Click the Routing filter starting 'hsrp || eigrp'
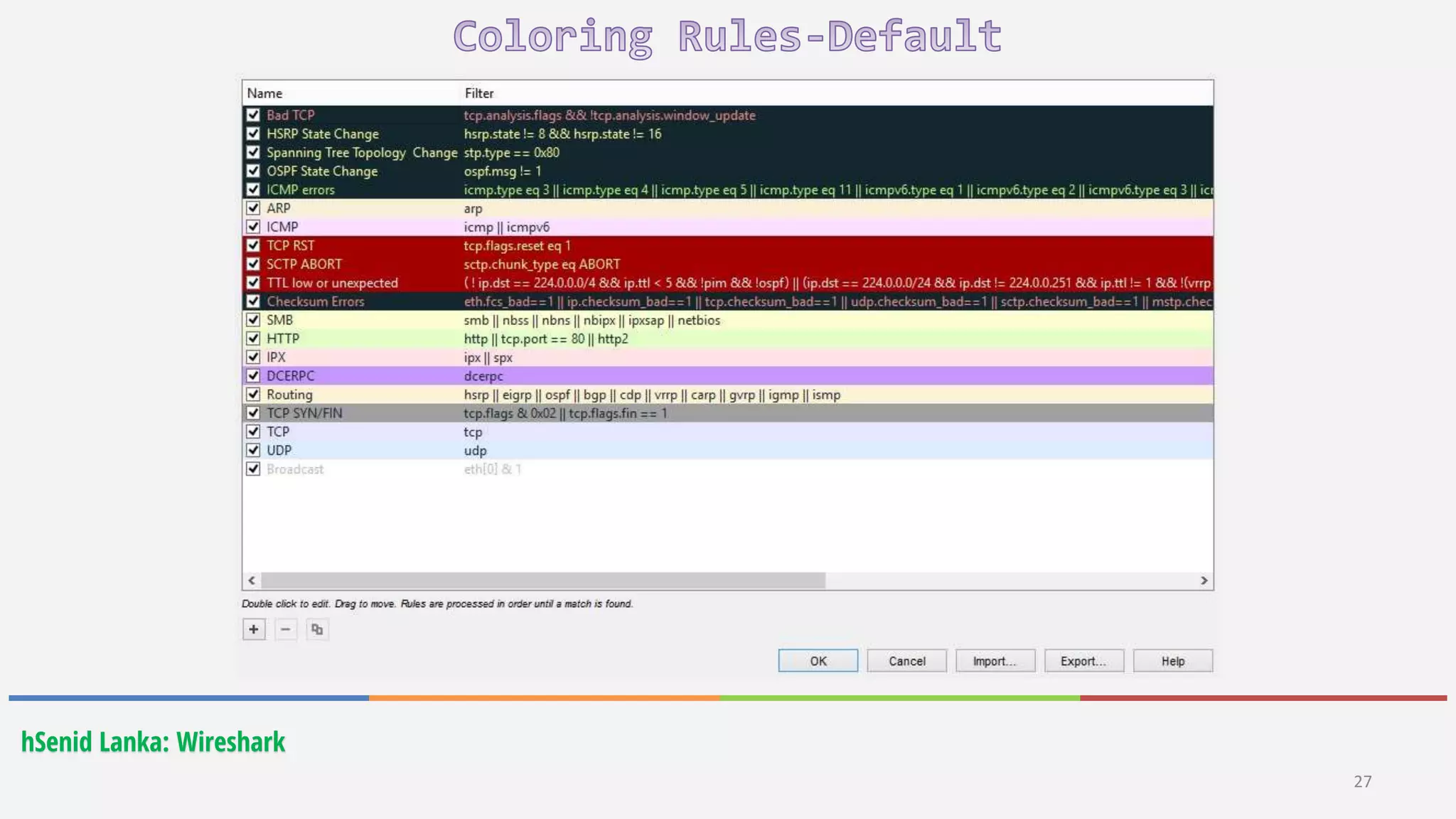This screenshot has width=1456, height=819. [652, 395]
